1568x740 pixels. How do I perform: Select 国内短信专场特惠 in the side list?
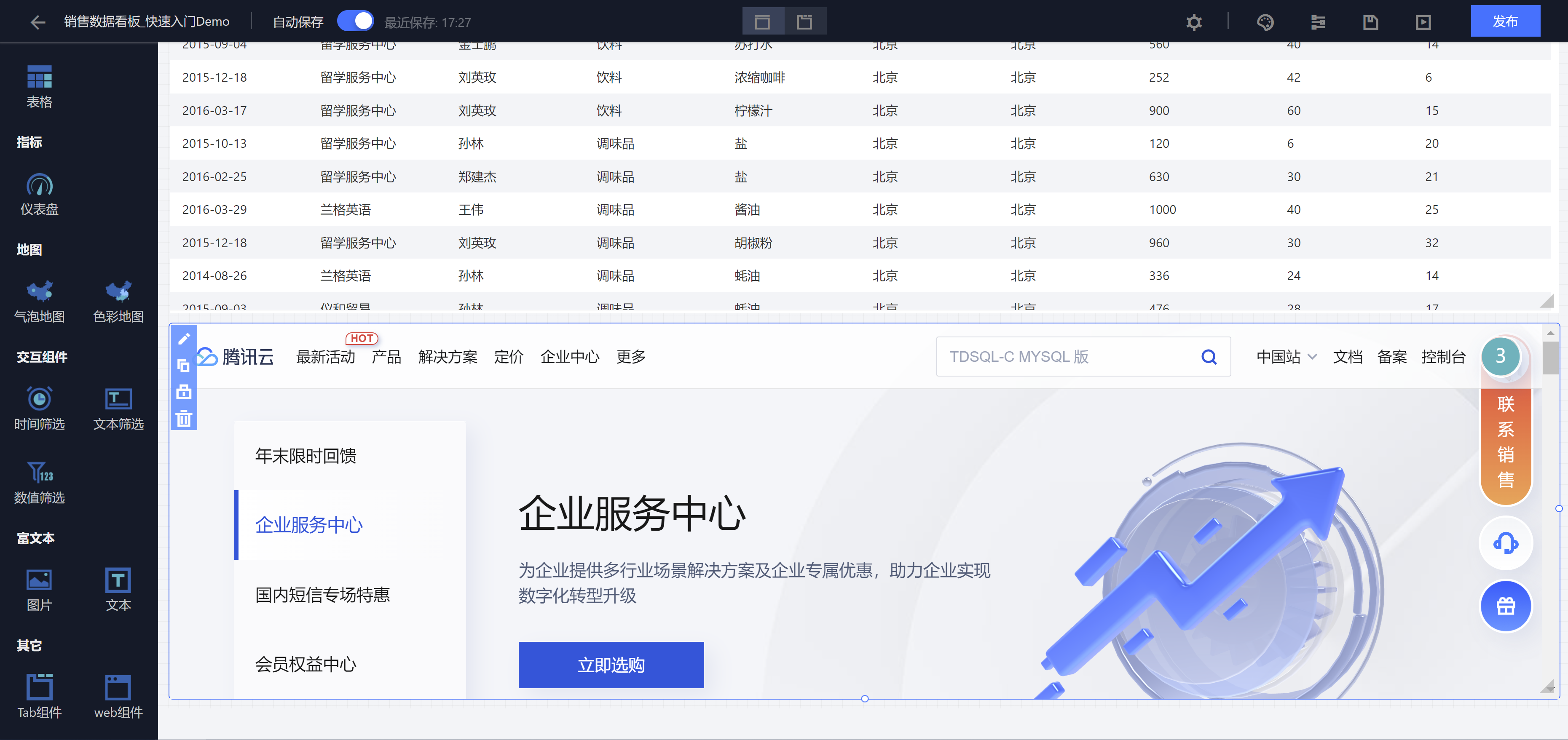pos(322,595)
